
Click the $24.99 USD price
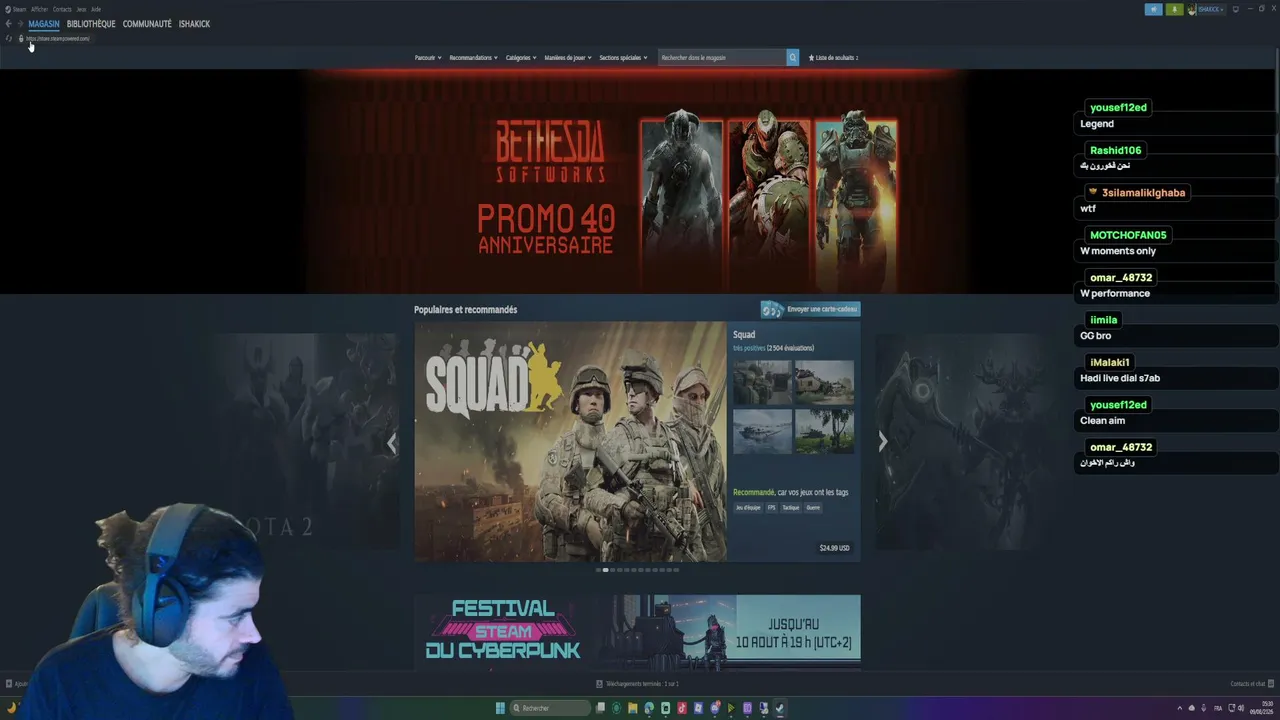[834, 548]
